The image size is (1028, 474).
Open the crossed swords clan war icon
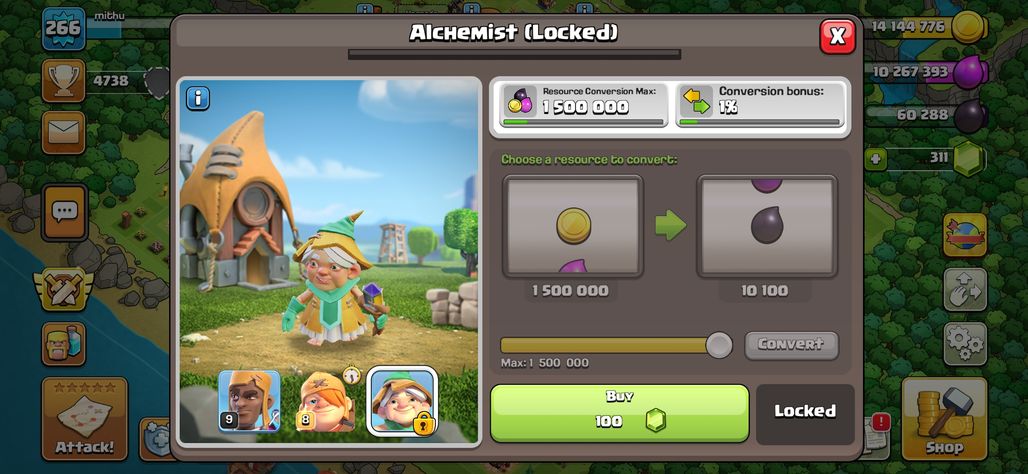(64, 289)
